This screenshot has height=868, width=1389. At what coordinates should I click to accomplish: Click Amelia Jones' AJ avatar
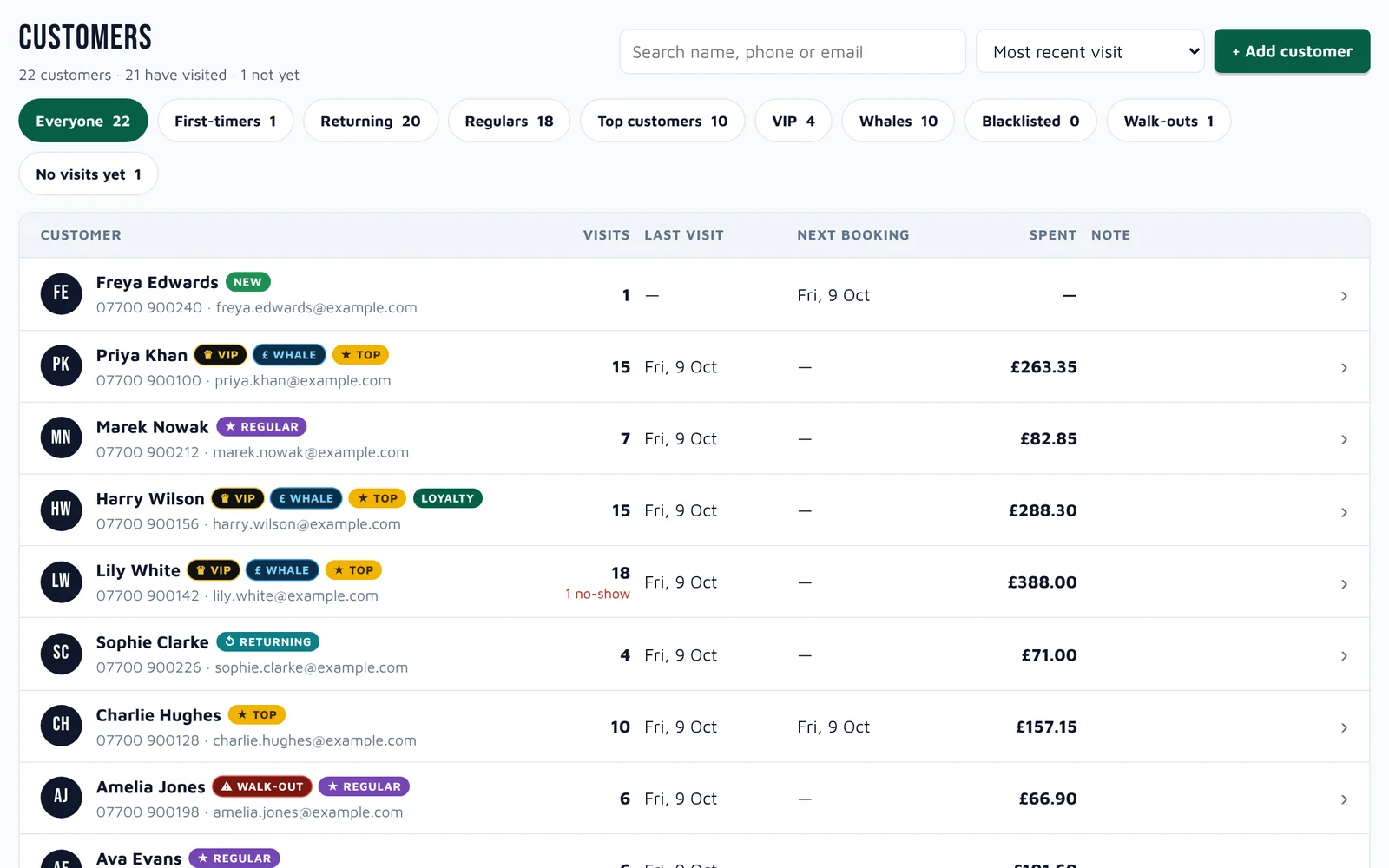click(61, 798)
